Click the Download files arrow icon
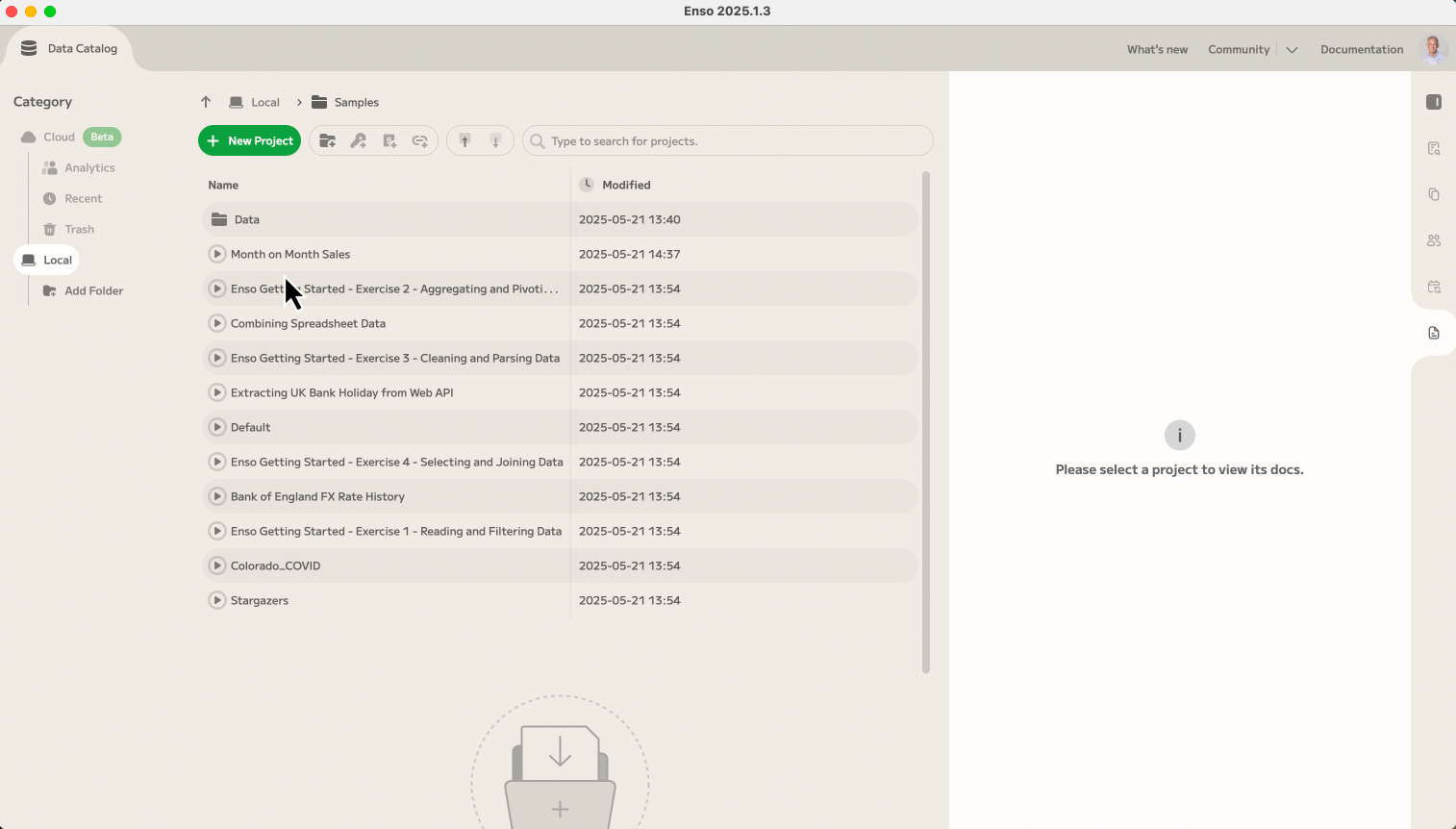 (496, 140)
